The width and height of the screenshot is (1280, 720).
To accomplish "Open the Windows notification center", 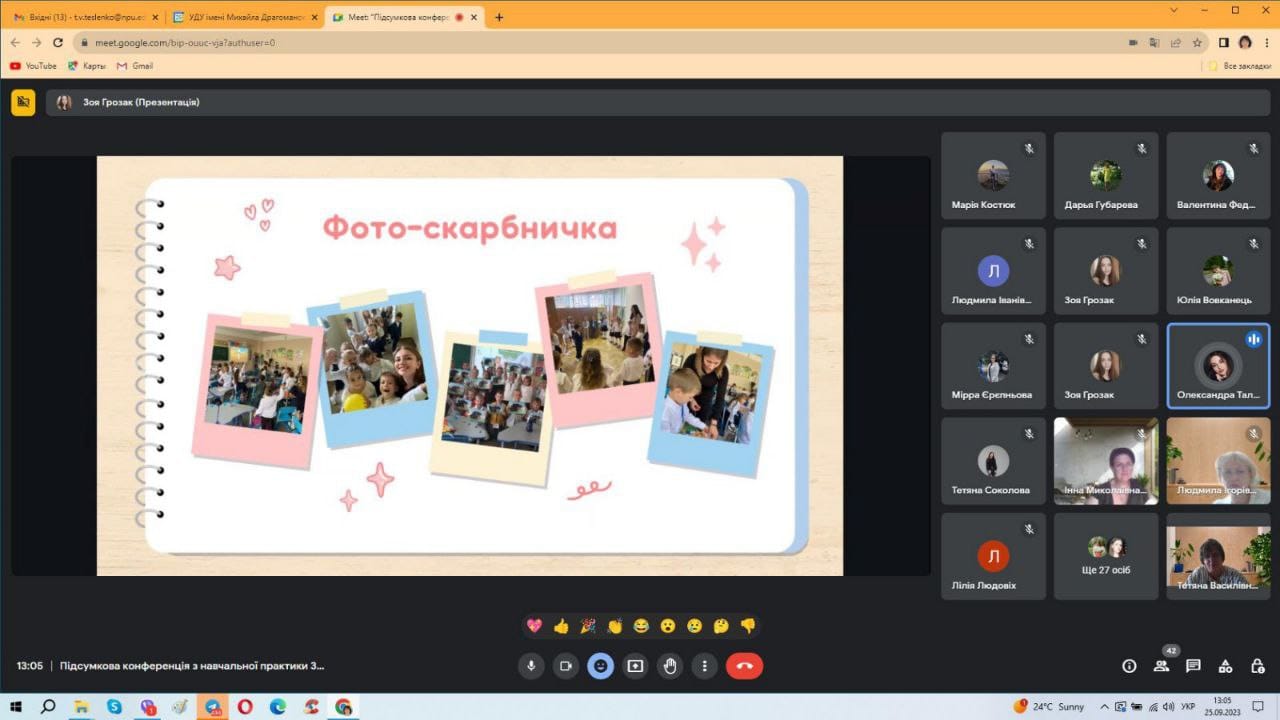I will point(1259,706).
